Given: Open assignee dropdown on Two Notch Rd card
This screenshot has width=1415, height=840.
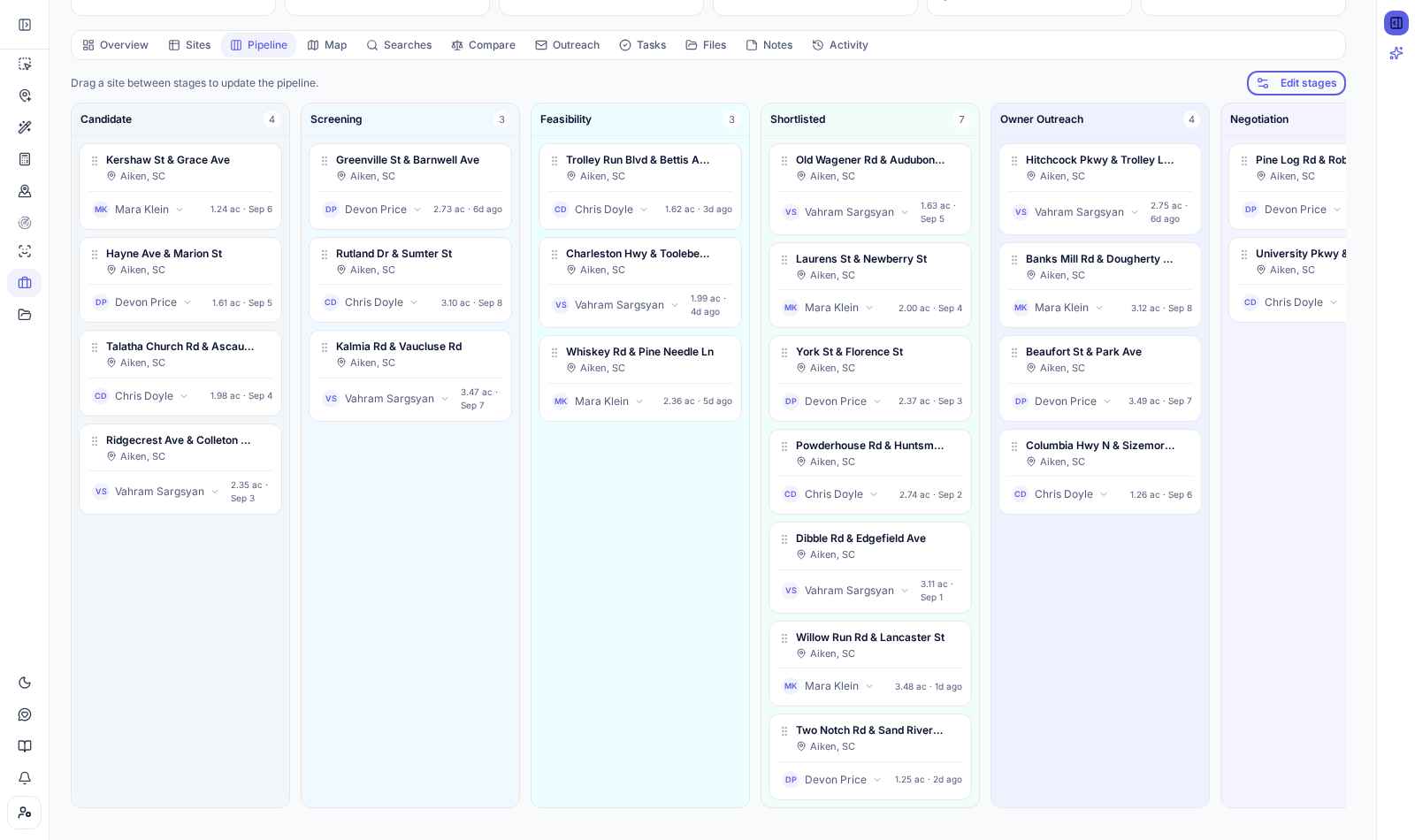Looking at the screenshot, I should pyautogui.click(x=833, y=780).
